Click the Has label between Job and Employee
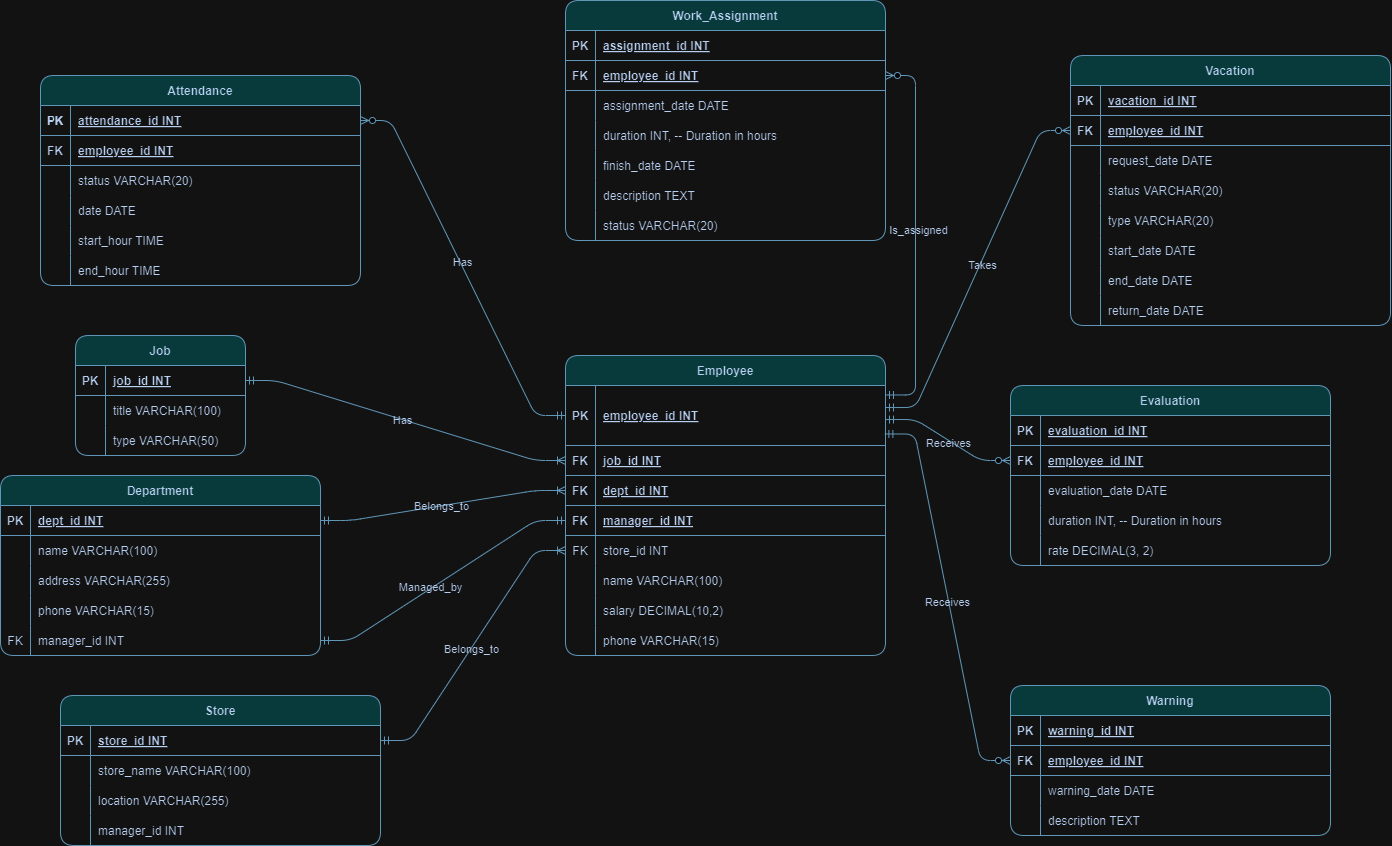Image resolution: width=1392 pixels, height=846 pixels. 402,420
